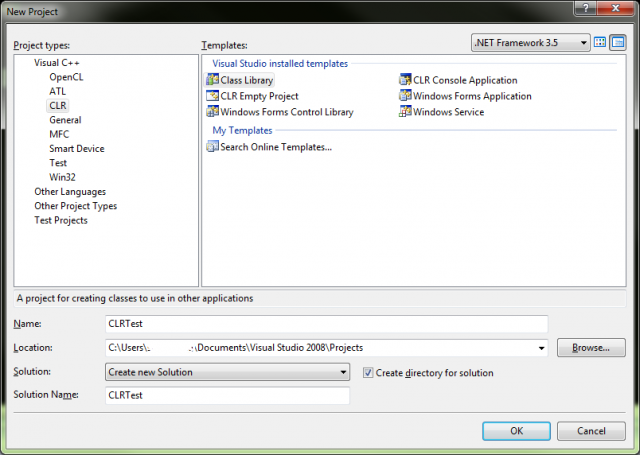This screenshot has height=455, width=640.
Task: Switch templates to small icons view
Action: tap(618, 42)
